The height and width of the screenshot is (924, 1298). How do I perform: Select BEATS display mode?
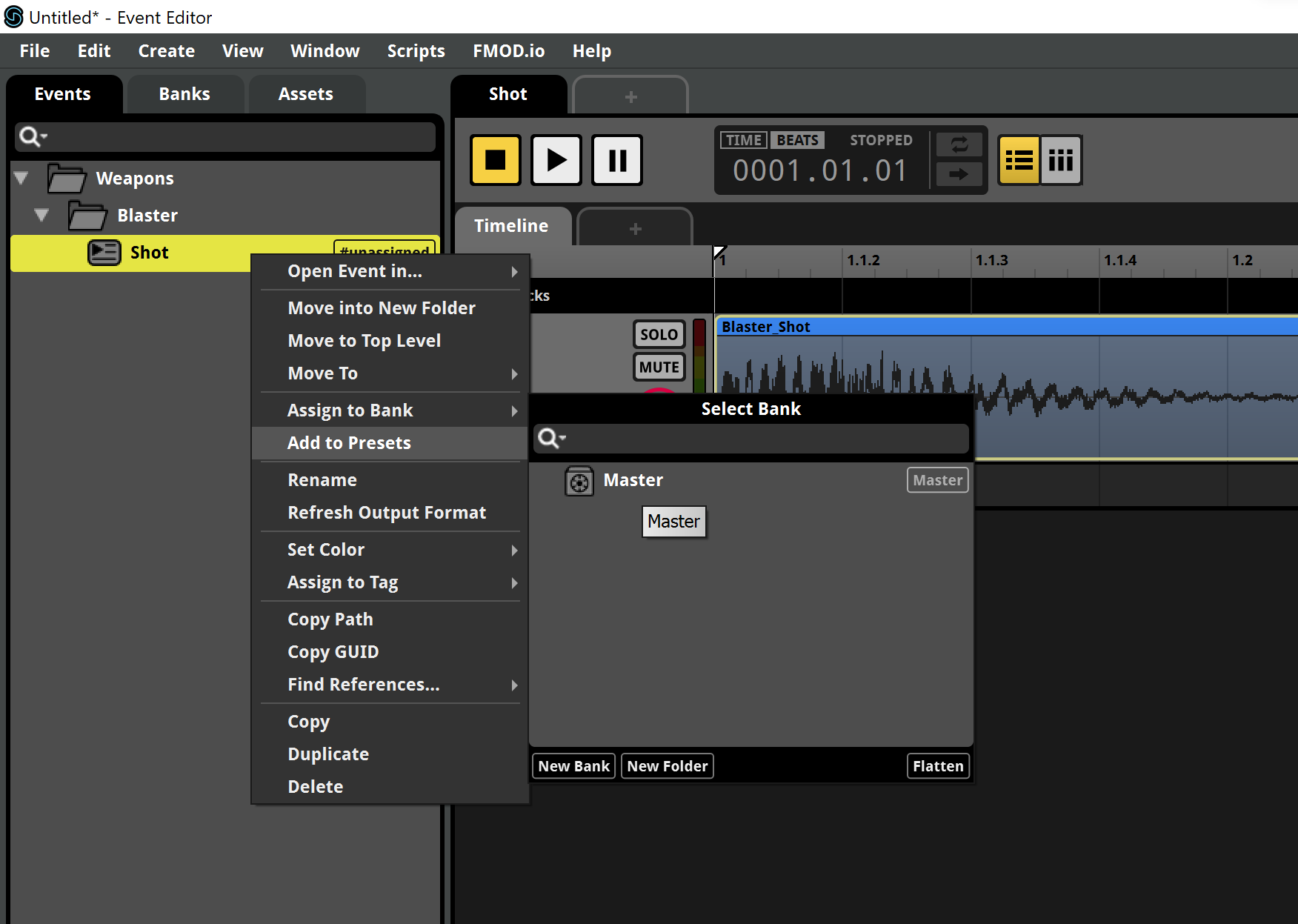(x=797, y=140)
